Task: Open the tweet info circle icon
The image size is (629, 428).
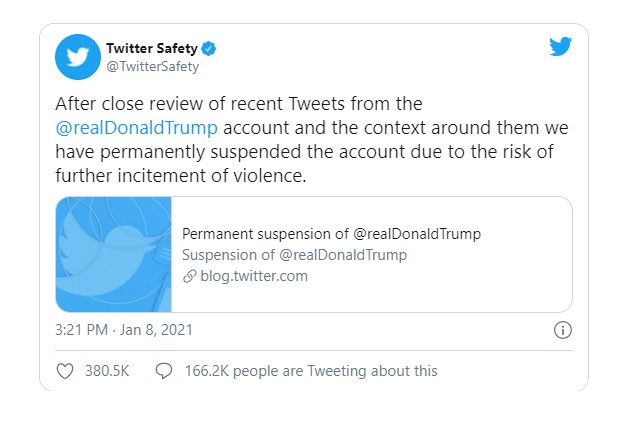Action: tap(562, 330)
